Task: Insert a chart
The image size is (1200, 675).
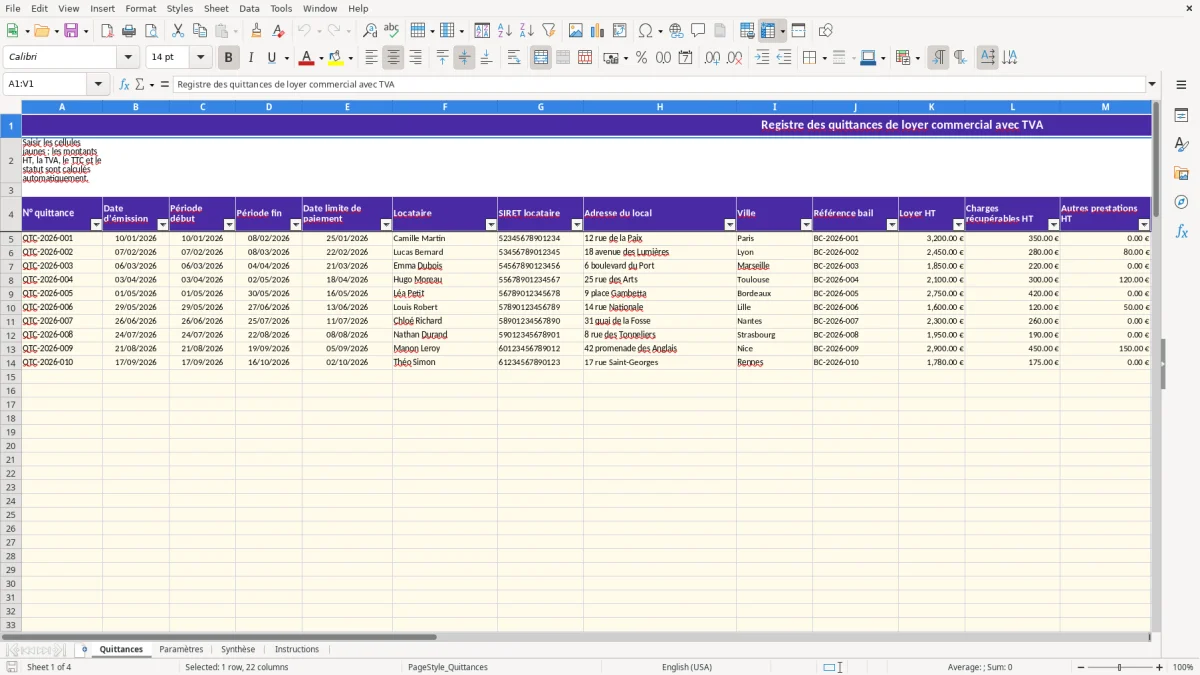Action: click(x=598, y=31)
